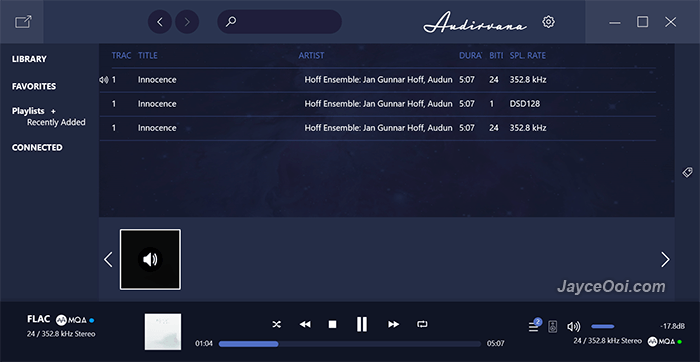Minimize the Audirvana window

pyautogui.click(x=615, y=22)
